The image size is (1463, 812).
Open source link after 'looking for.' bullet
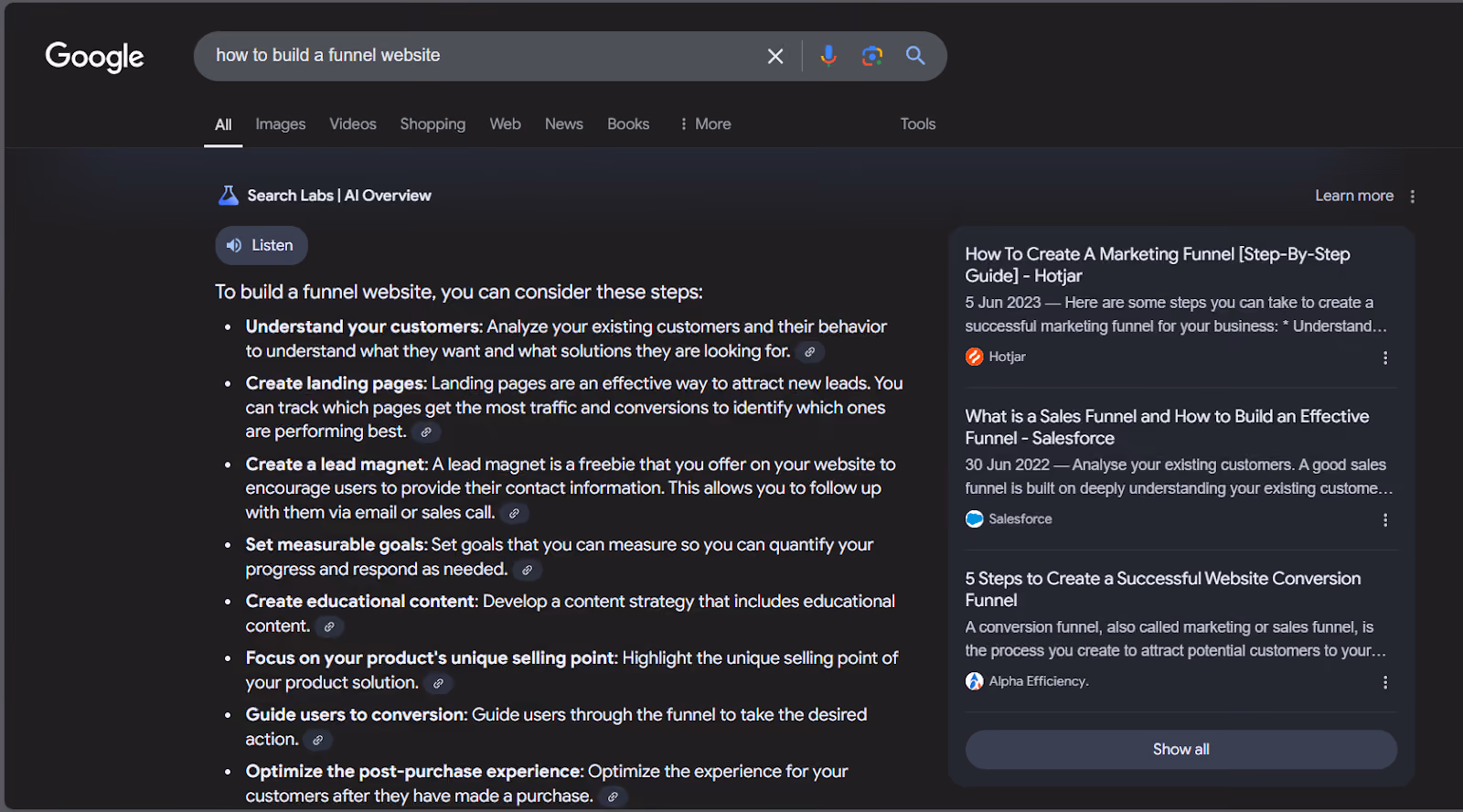coord(809,352)
